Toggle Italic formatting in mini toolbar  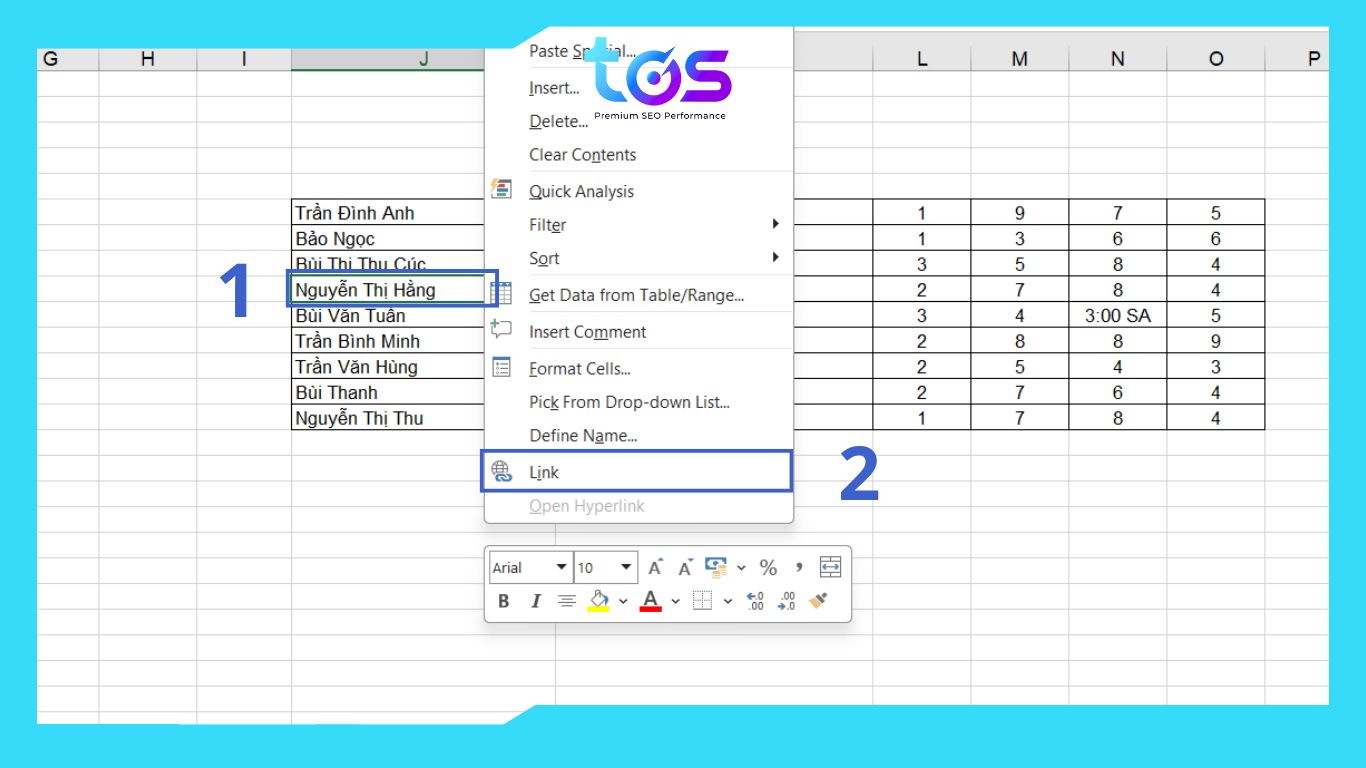535,601
